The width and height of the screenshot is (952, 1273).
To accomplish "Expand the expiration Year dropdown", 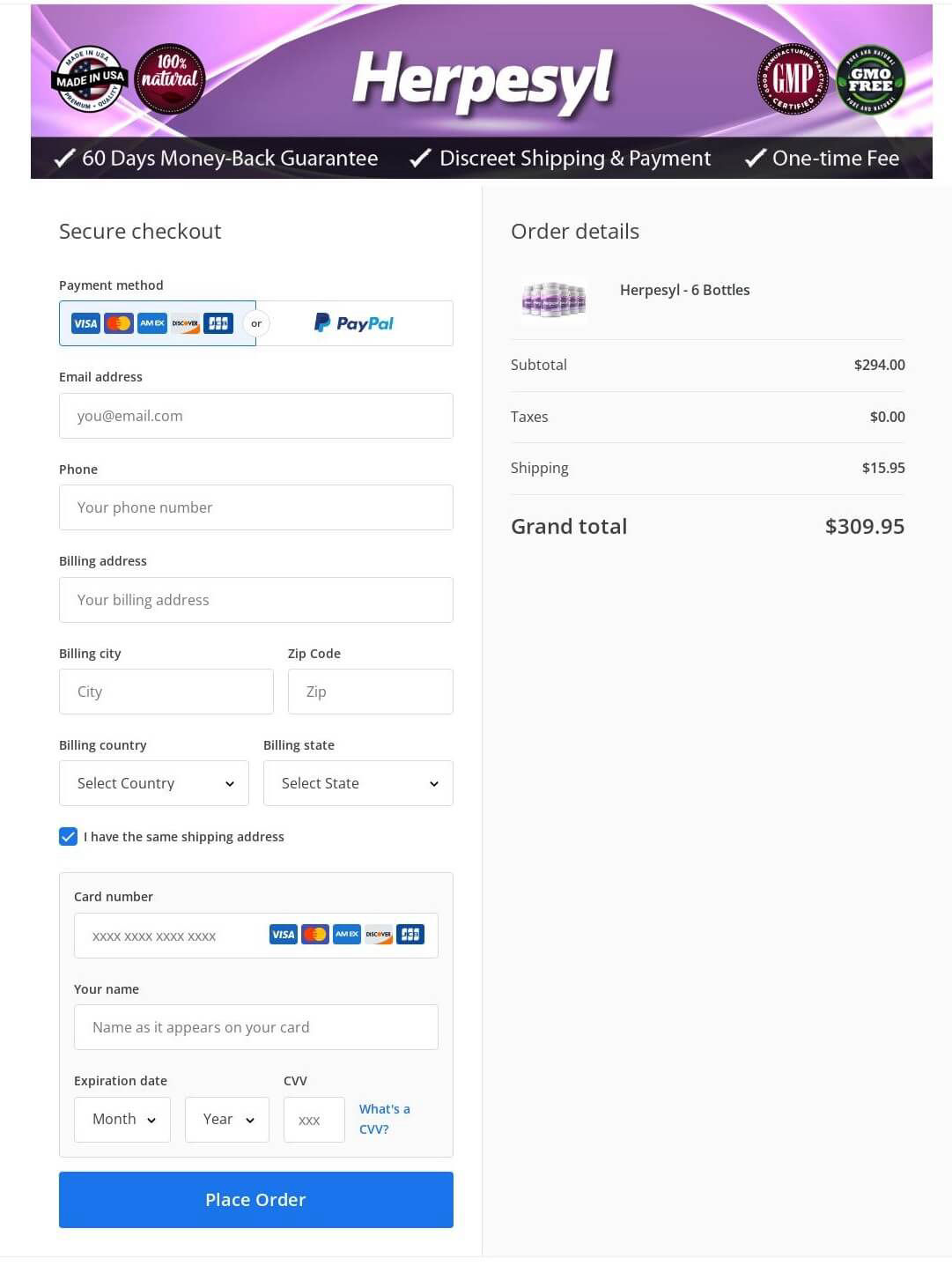I will click(227, 1120).
